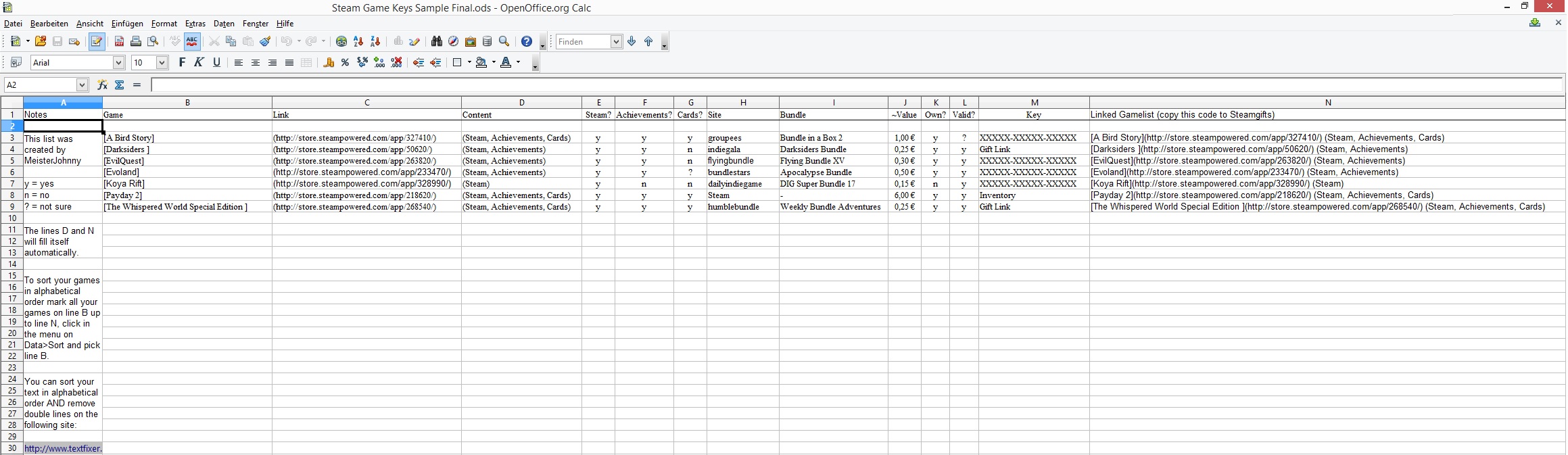Increase indent icon
The height and width of the screenshot is (455, 1568).
(x=436, y=63)
